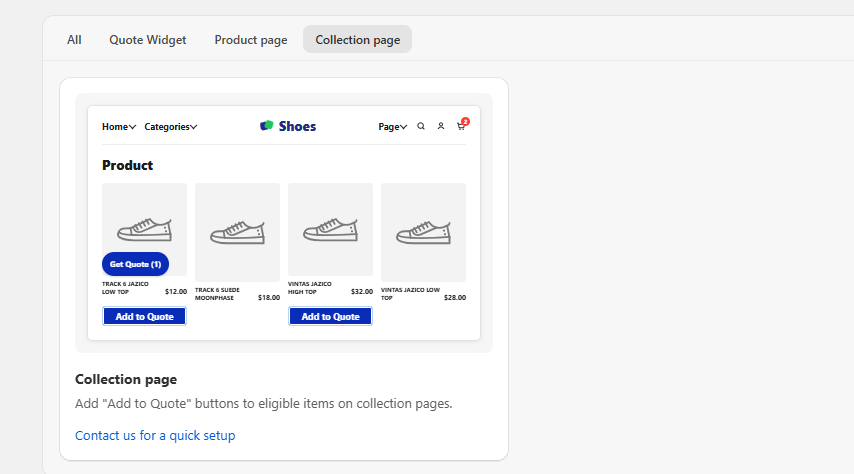Image resolution: width=854 pixels, height=474 pixels.
Task: Select the Collection page tab
Action: pos(357,40)
